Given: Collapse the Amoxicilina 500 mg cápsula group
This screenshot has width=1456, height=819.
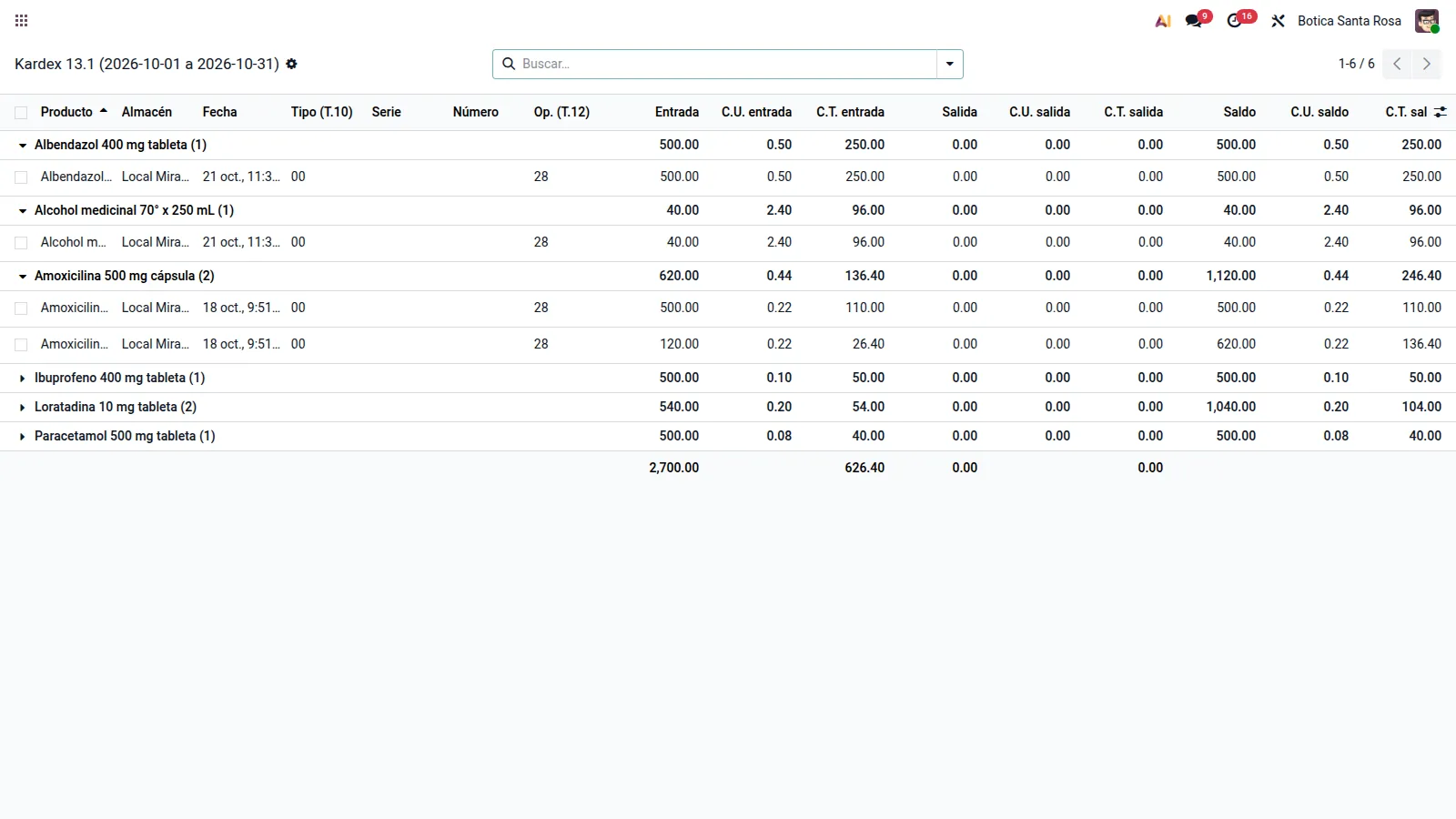Looking at the screenshot, I should coord(23,277).
